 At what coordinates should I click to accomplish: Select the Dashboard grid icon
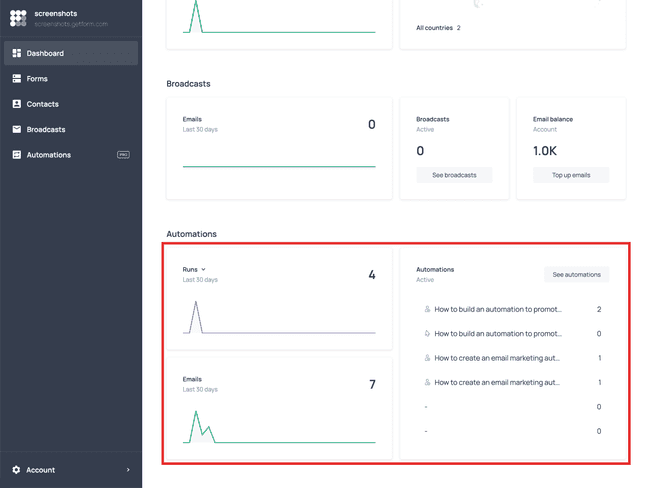(17, 53)
